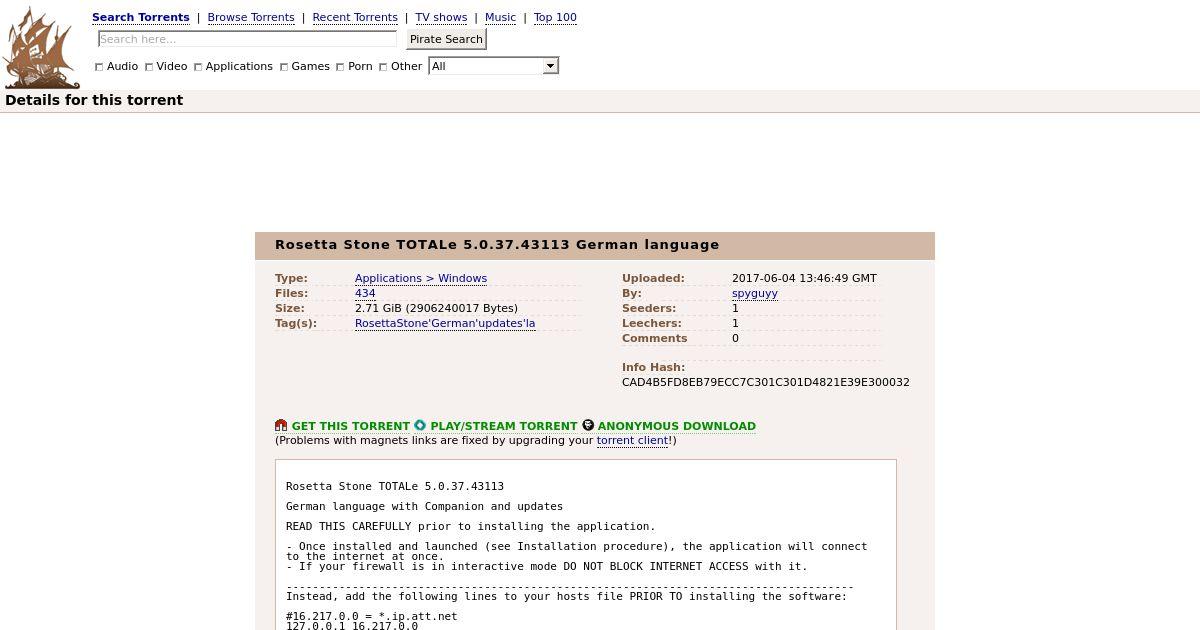Open Search Torrents menu link

140,17
